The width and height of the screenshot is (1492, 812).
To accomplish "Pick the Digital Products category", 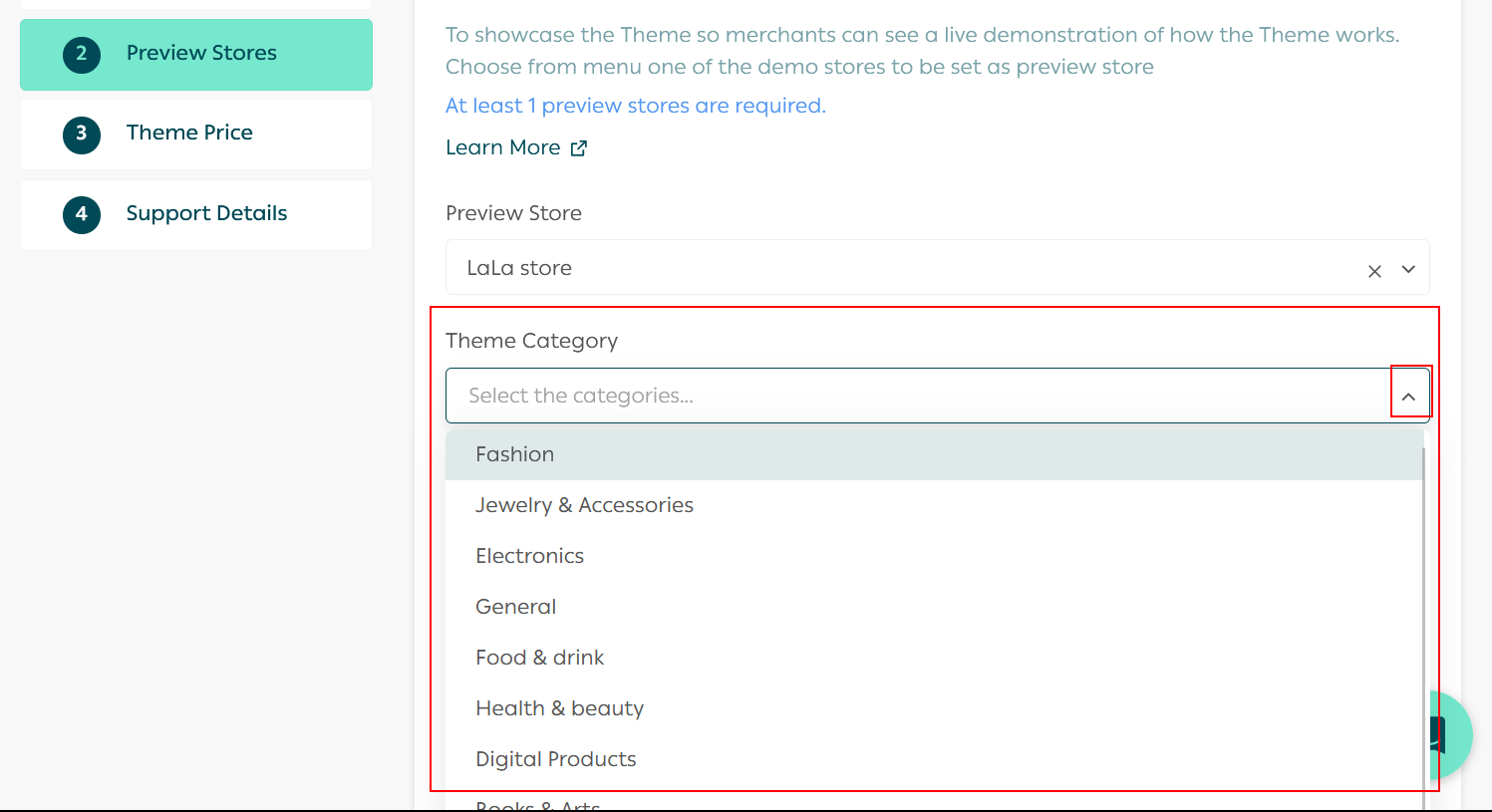I will point(555,759).
